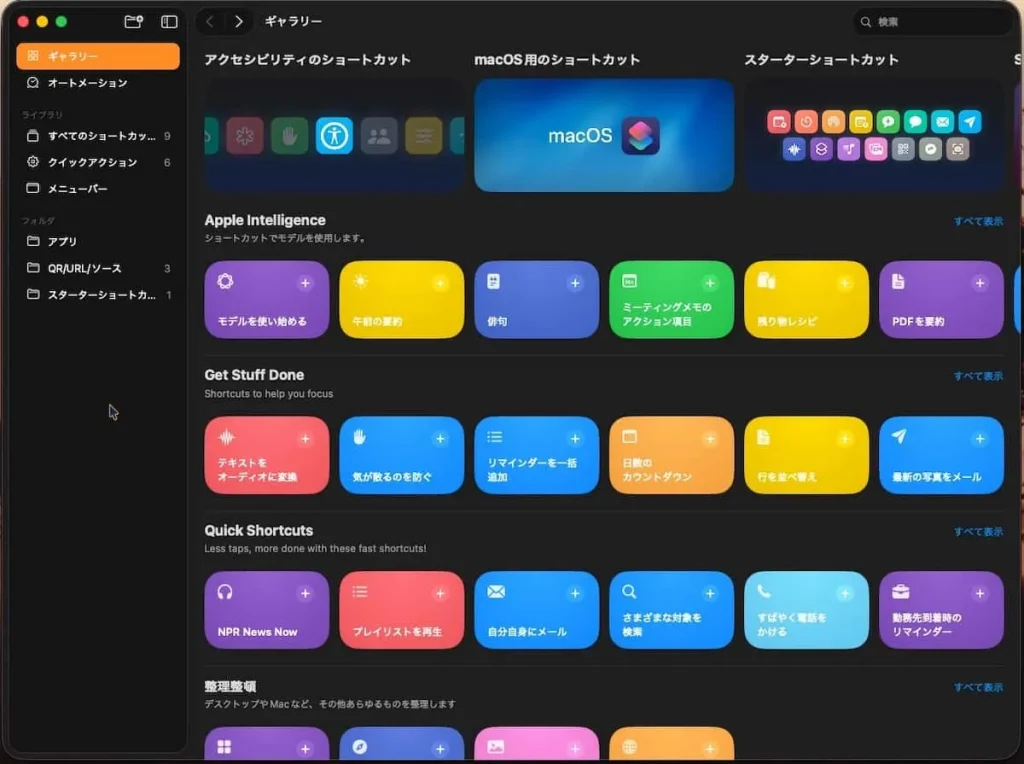Open the プレイリストを再生 card

click(402, 610)
